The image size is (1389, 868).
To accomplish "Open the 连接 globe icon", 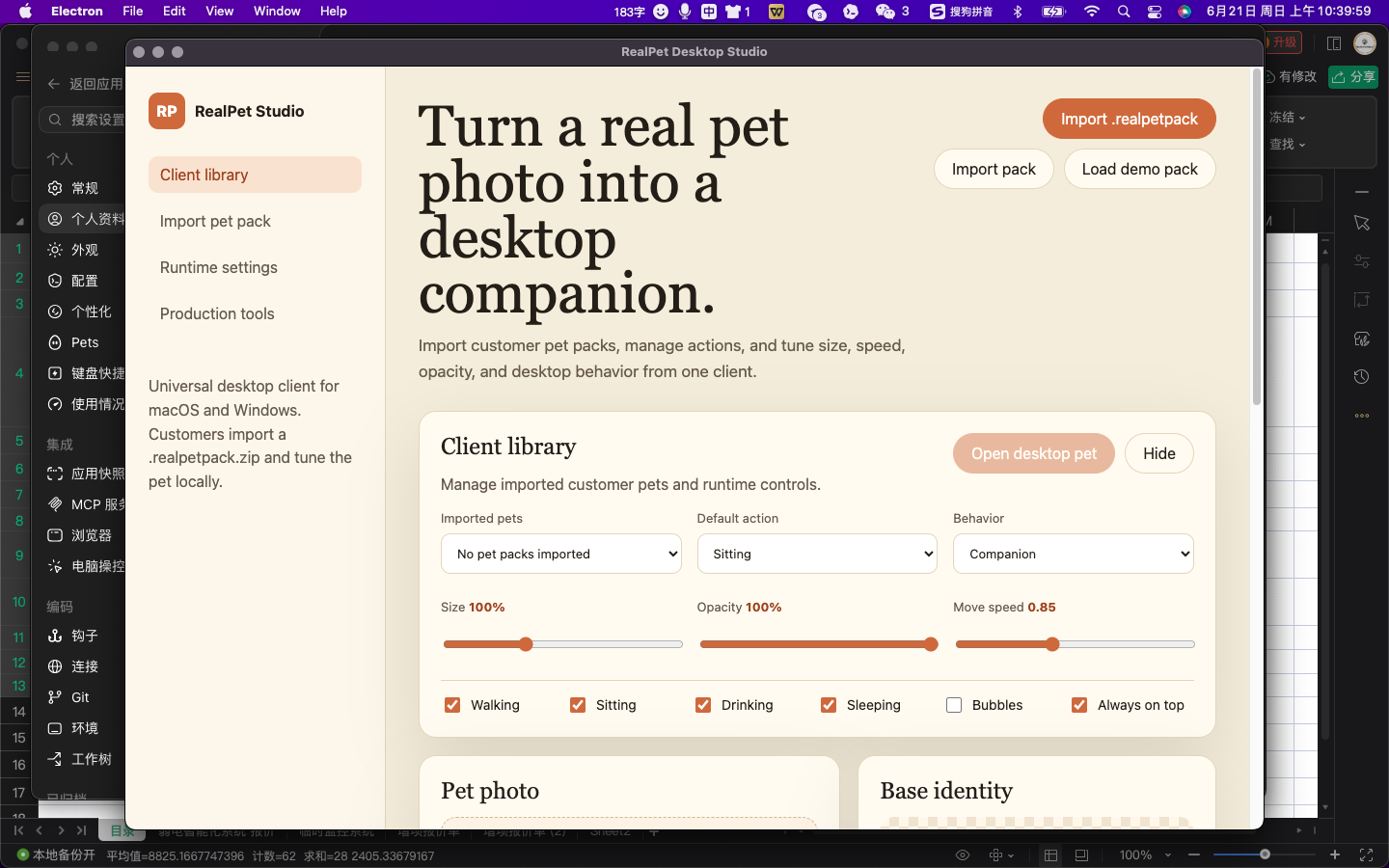I will pos(55,666).
